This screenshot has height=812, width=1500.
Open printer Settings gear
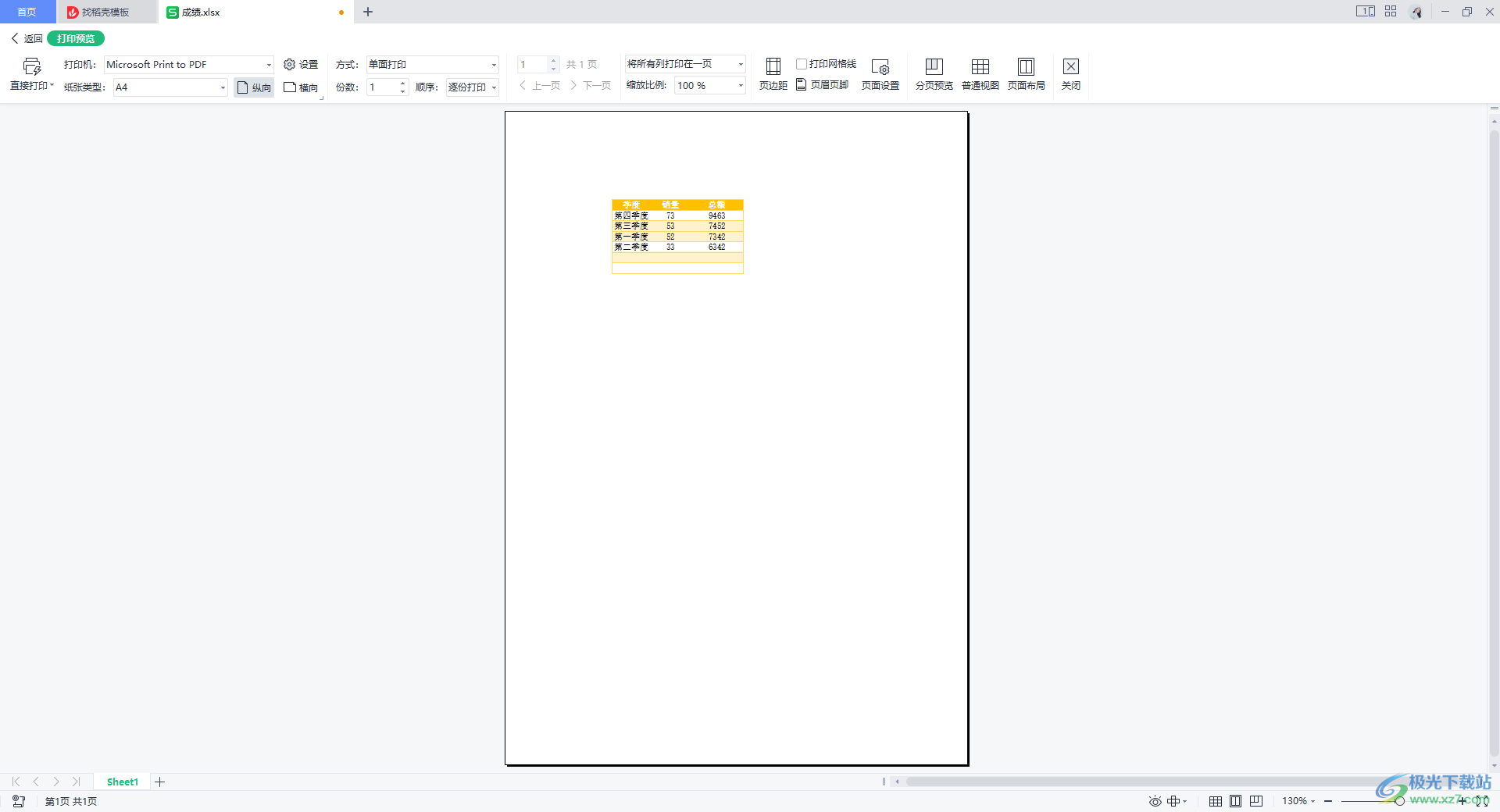click(301, 65)
